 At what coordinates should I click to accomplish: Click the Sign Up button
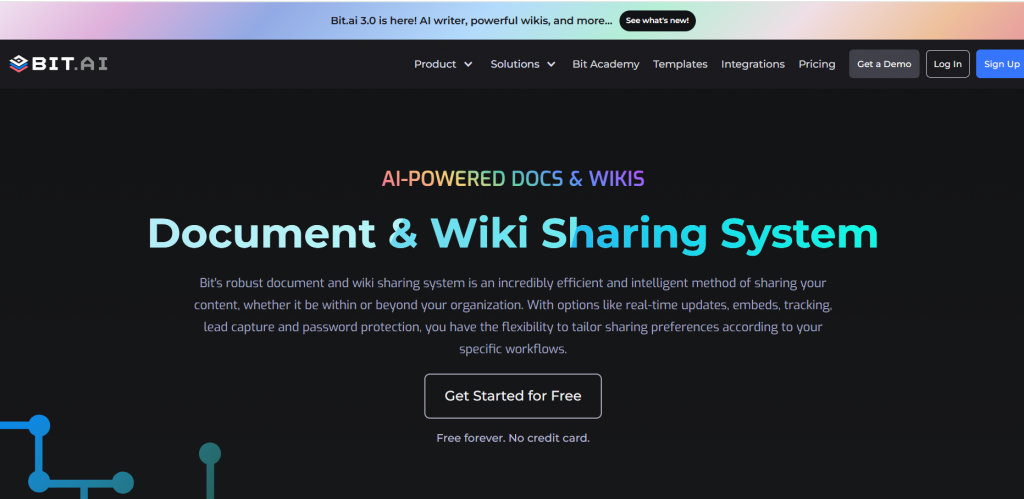pyautogui.click(x=1000, y=64)
